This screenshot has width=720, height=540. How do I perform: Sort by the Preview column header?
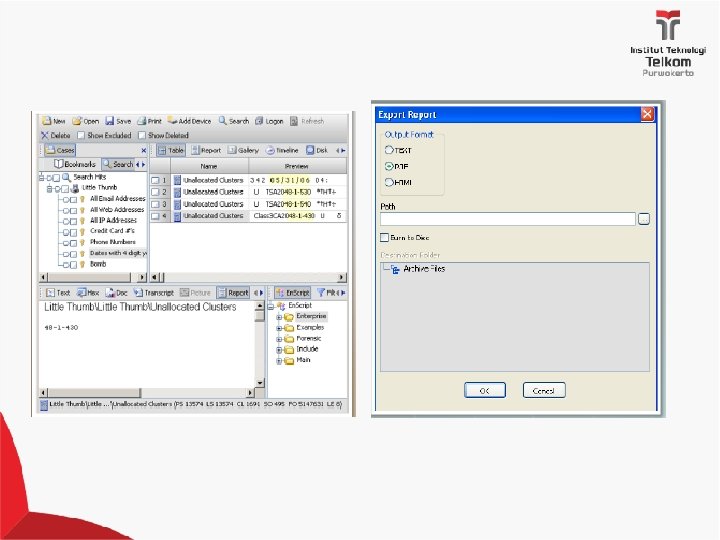pyautogui.click(x=297, y=166)
